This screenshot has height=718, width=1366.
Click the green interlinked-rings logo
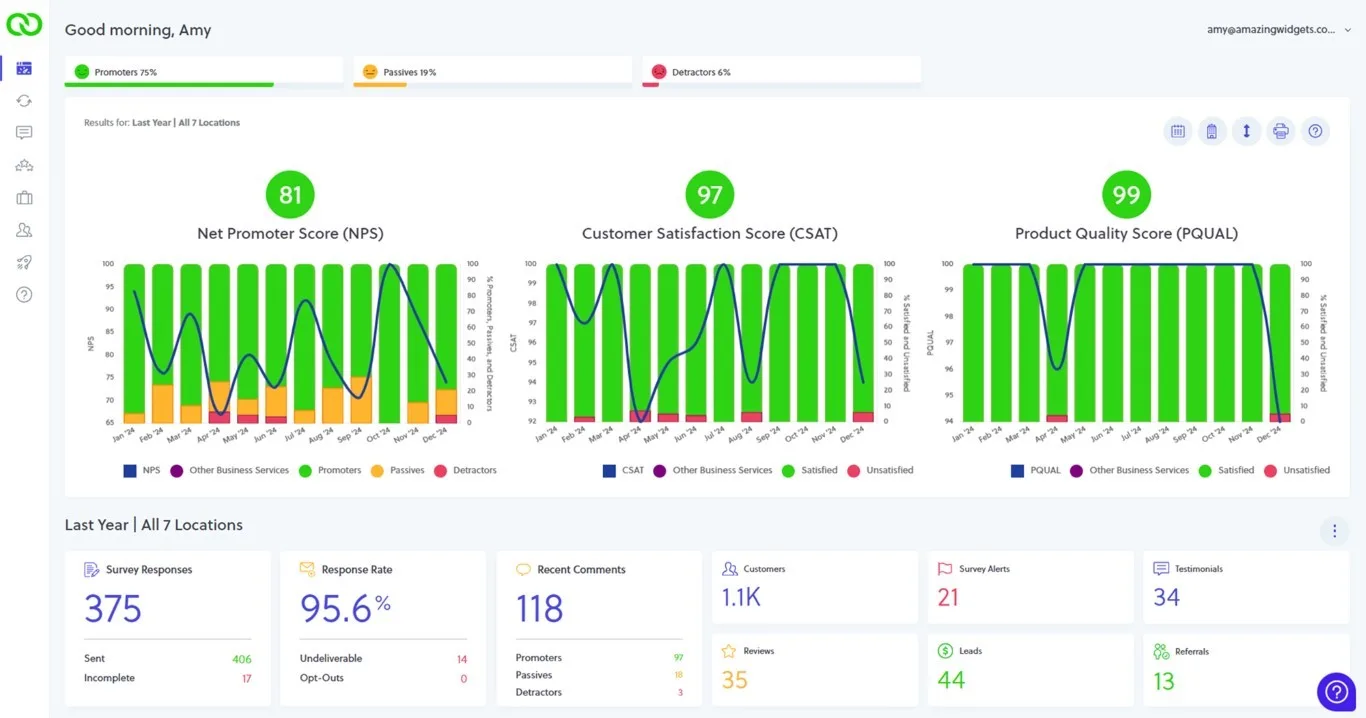[24, 24]
